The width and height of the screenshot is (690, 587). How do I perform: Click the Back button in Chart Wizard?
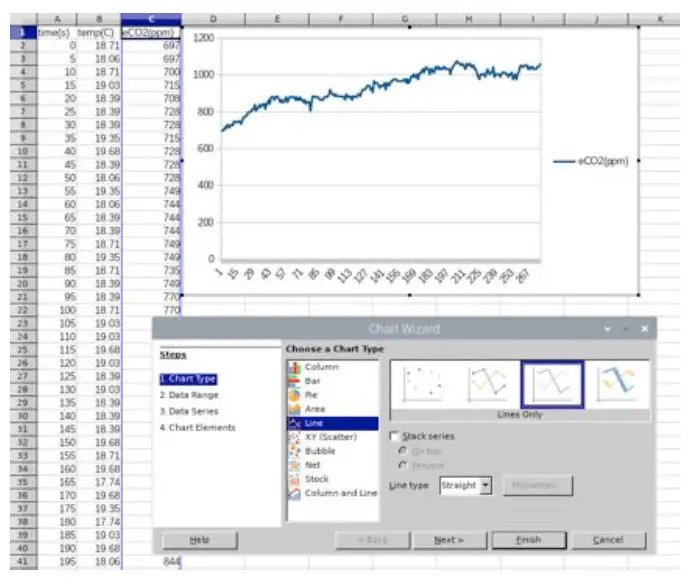point(372,540)
